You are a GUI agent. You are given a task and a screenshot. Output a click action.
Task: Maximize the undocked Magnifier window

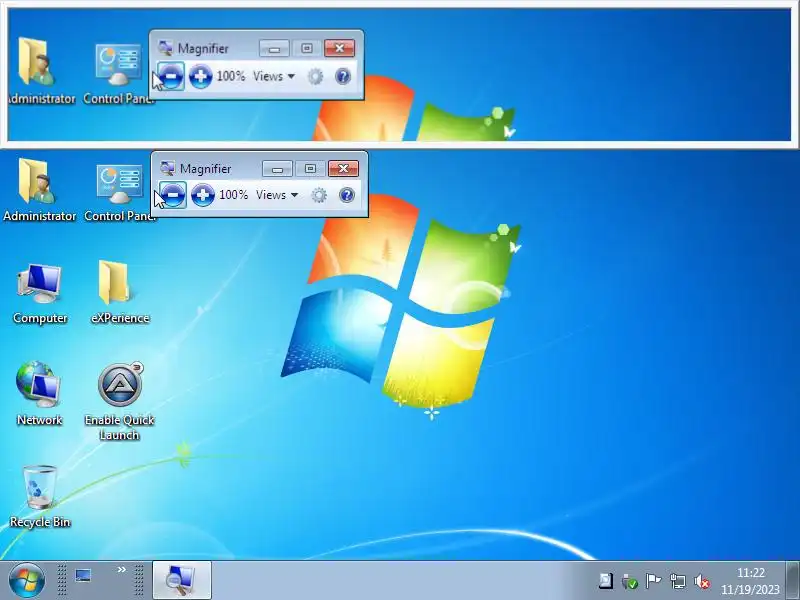[310, 169]
